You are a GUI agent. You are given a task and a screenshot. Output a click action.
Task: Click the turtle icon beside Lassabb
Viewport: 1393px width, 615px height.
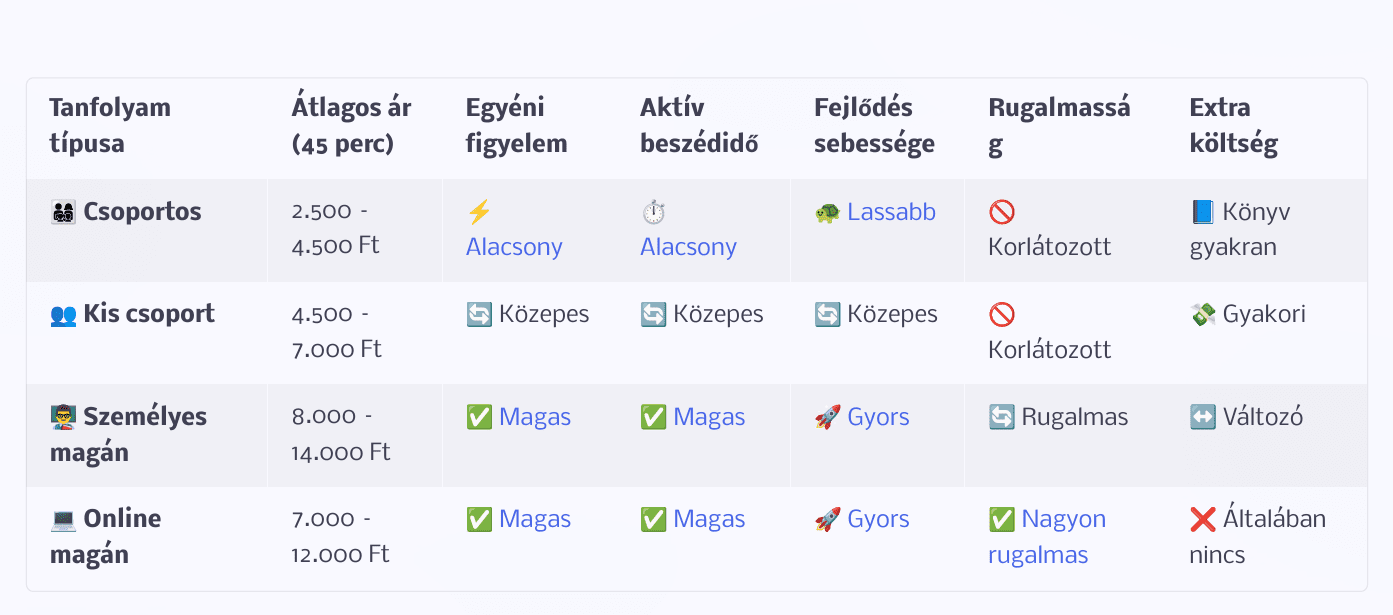click(827, 212)
